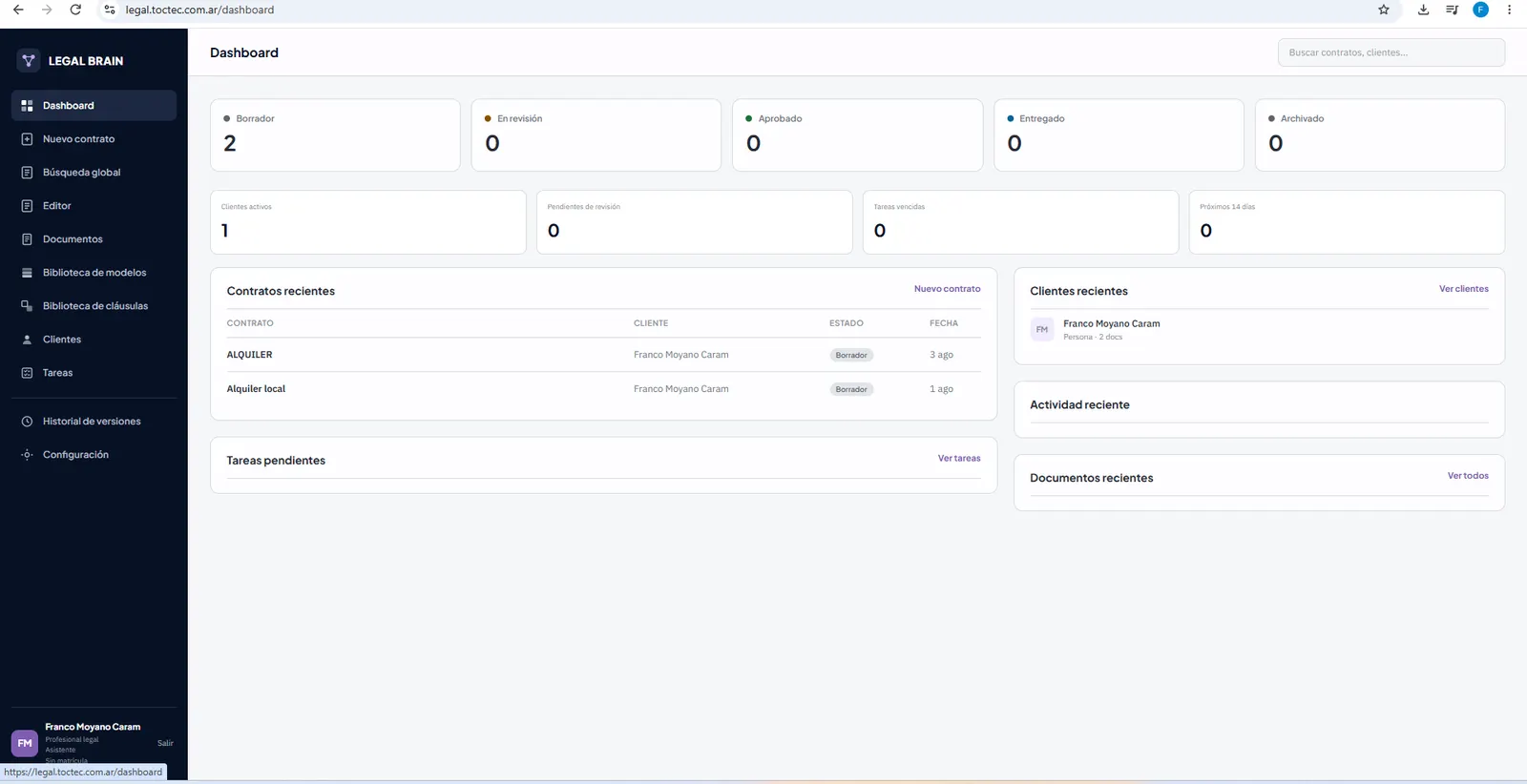Select the Archivado status card

(x=1379, y=135)
